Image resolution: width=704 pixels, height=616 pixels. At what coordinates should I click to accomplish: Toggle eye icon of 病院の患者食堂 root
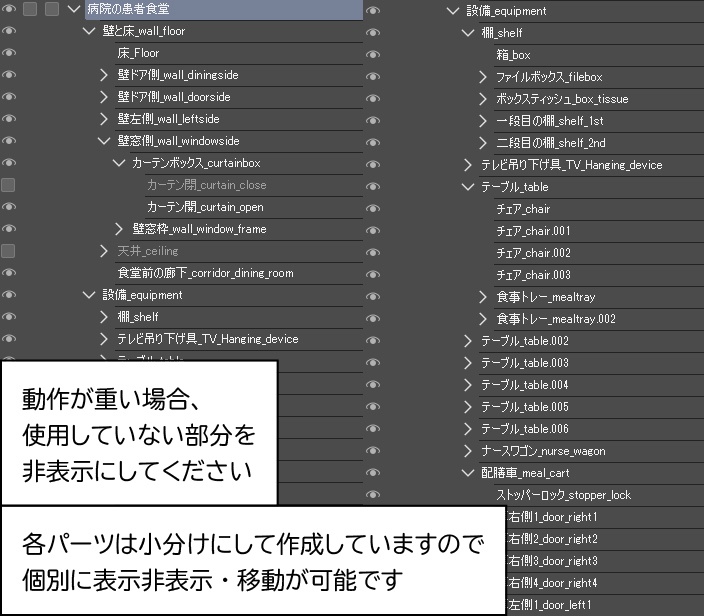coord(9,9)
